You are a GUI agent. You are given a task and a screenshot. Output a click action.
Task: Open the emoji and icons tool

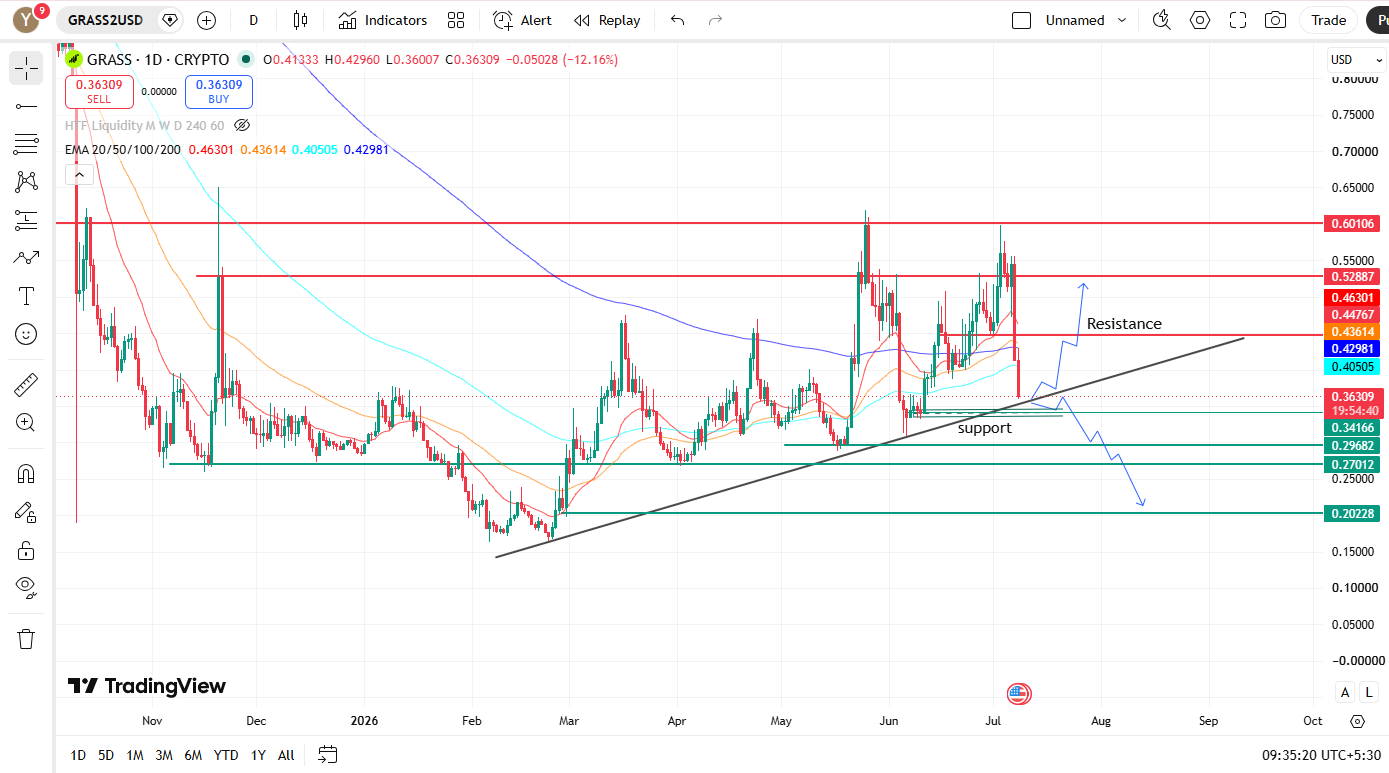pos(26,334)
